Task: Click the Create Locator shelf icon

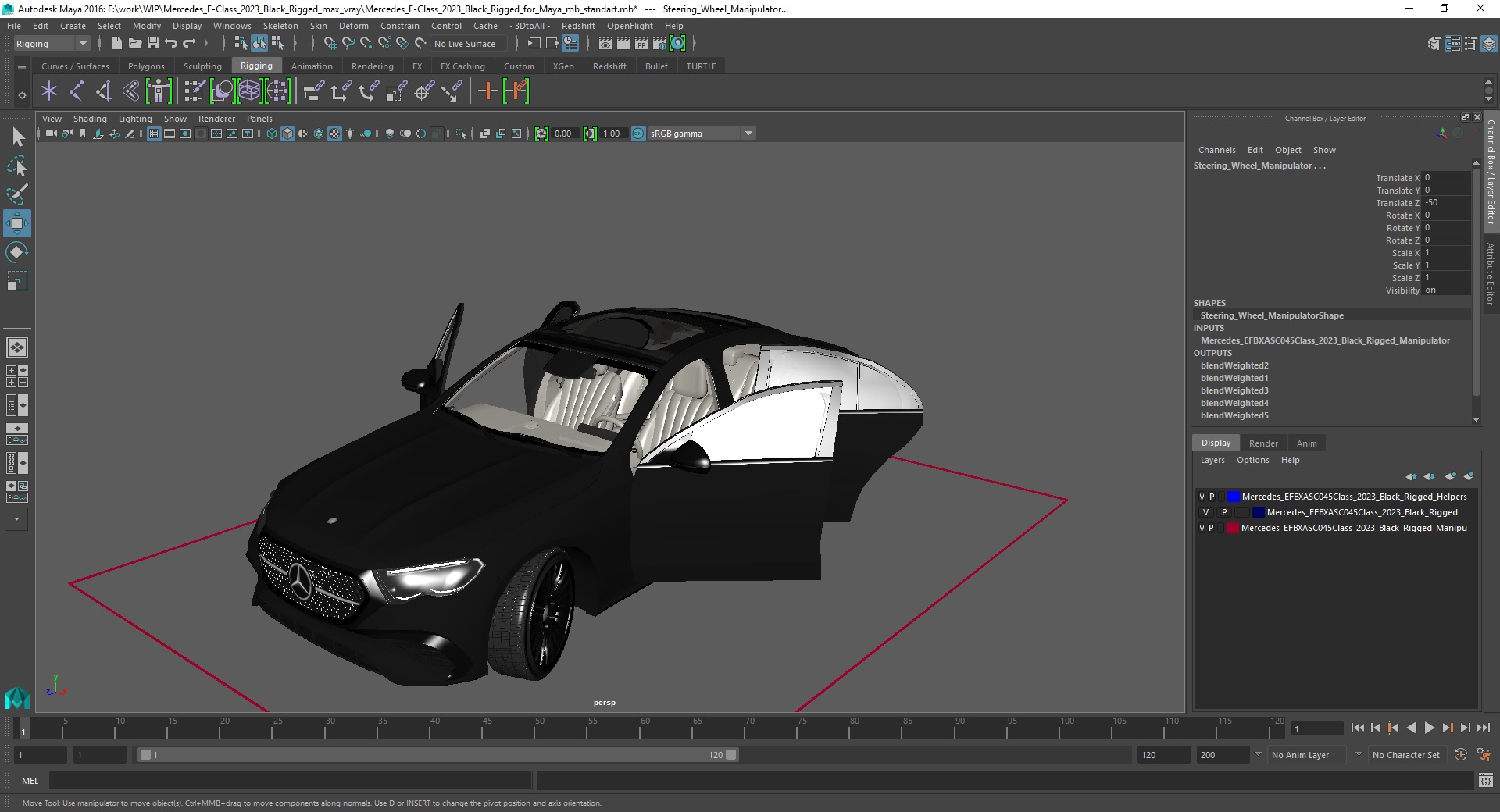Action: [x=49, y=91]
